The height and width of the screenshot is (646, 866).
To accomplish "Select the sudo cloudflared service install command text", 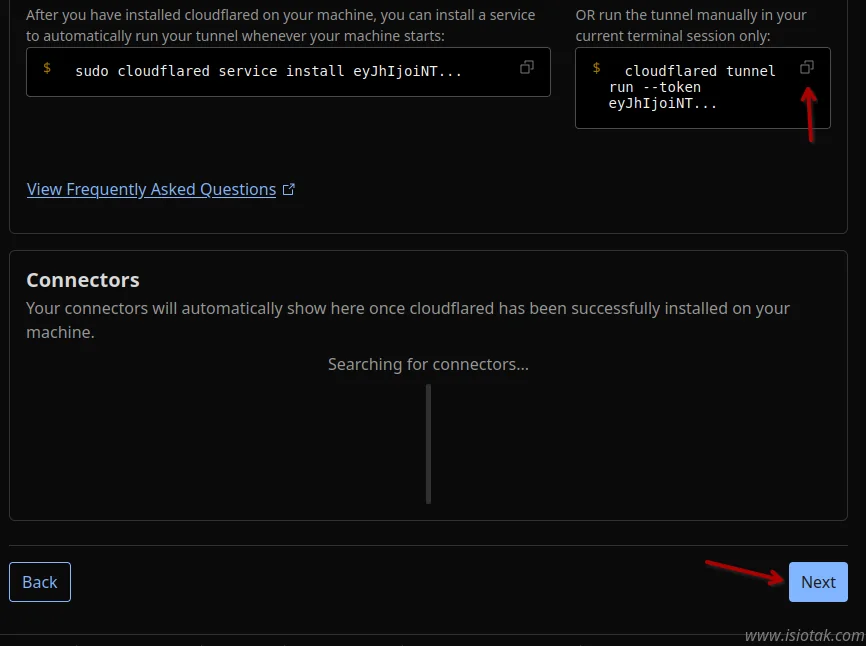I will coord(268,71).
